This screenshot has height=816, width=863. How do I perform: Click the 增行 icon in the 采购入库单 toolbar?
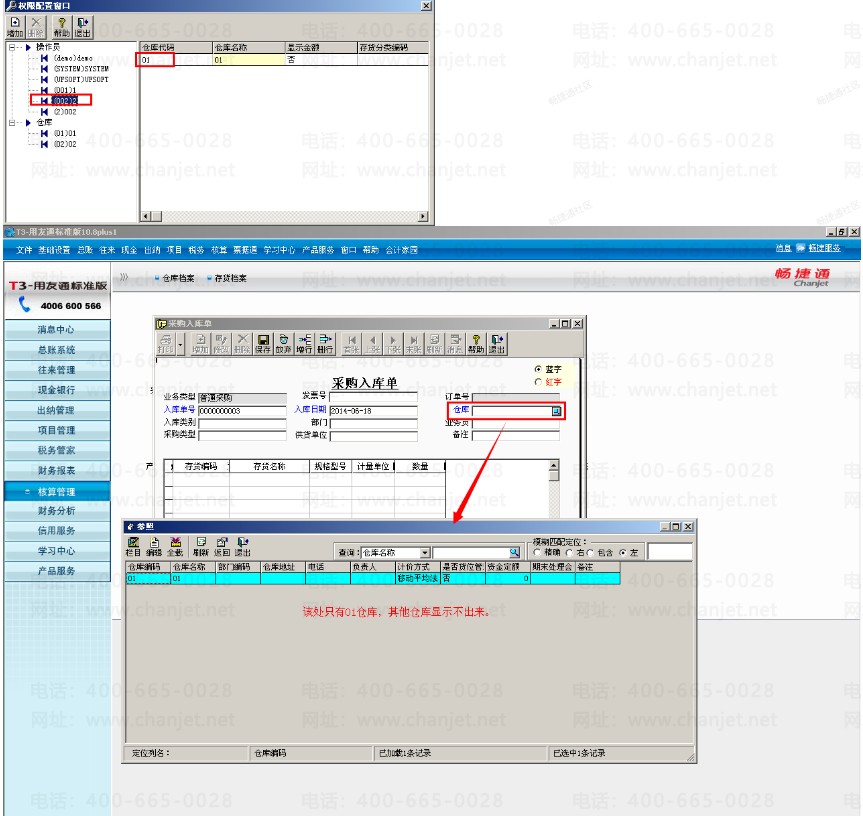tap(304, 343)
